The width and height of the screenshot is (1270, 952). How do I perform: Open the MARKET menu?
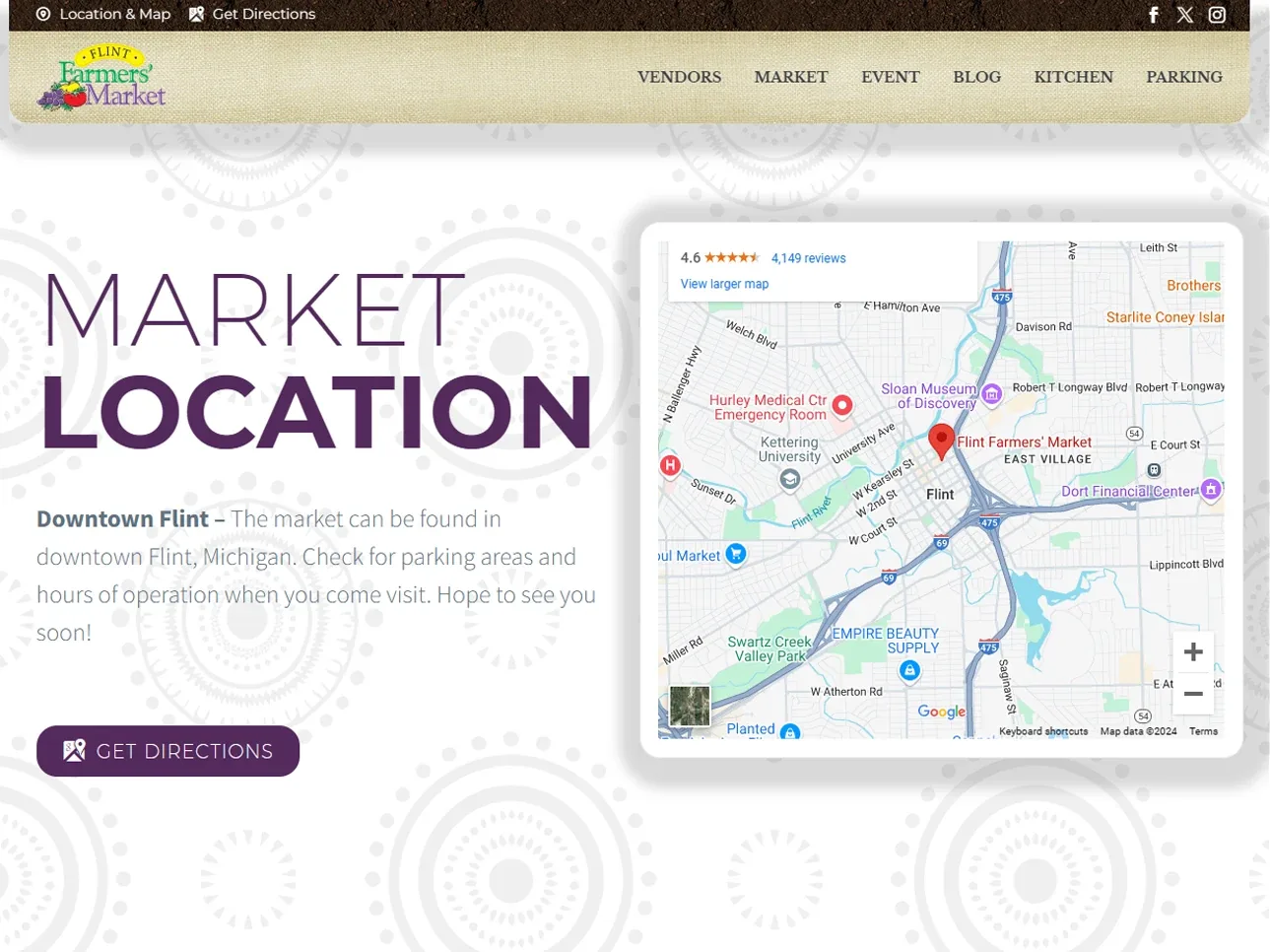pyautogui.click(x=791, y=77)
